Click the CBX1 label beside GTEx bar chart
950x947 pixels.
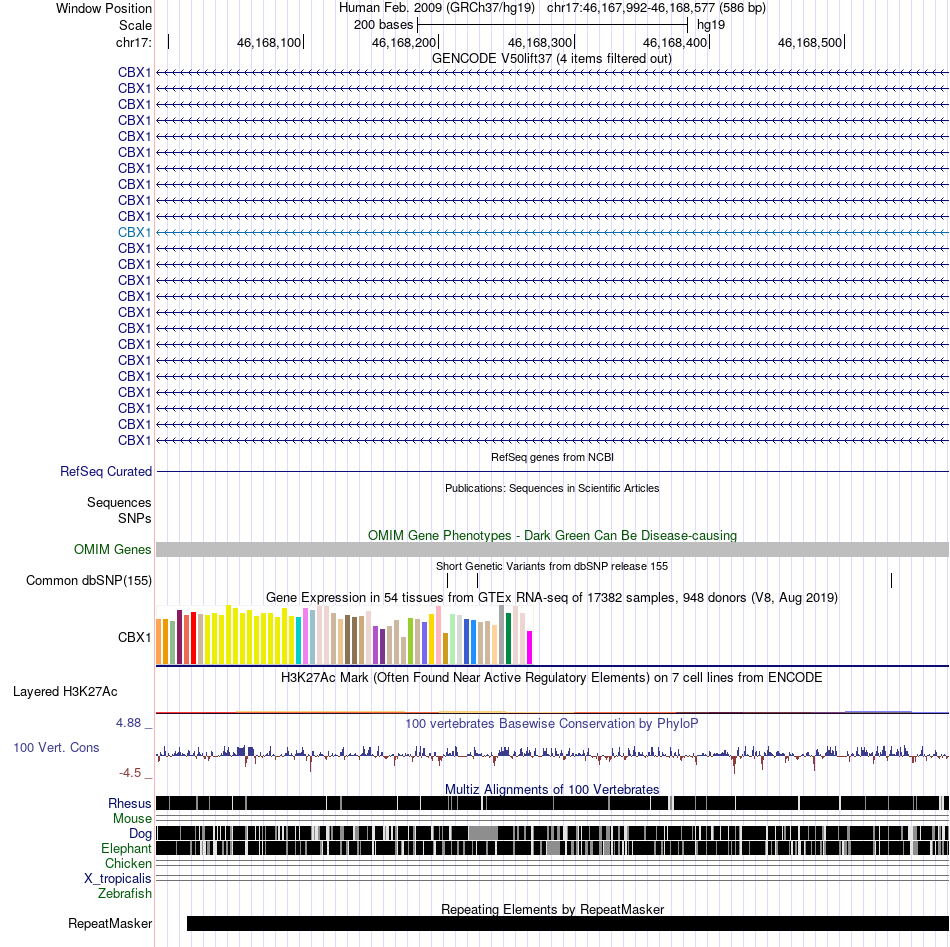coord(134,637)
